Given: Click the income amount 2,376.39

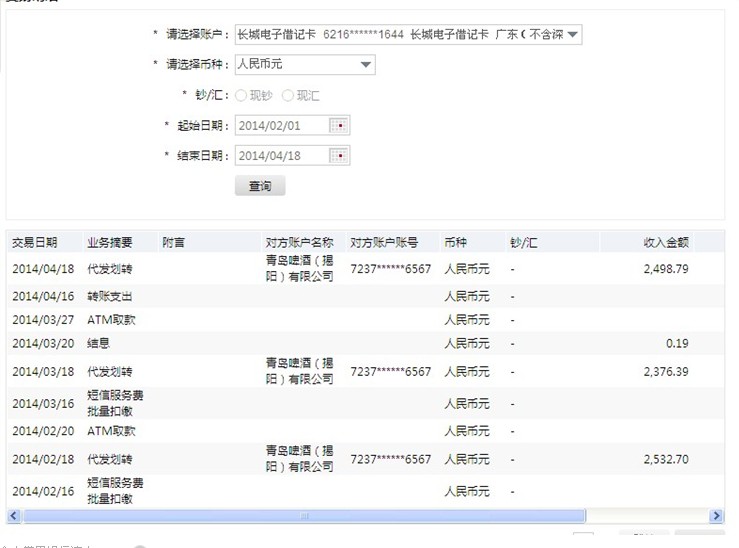Looking at the screenshot, I should pyautogui.click(x=666, y=372).
